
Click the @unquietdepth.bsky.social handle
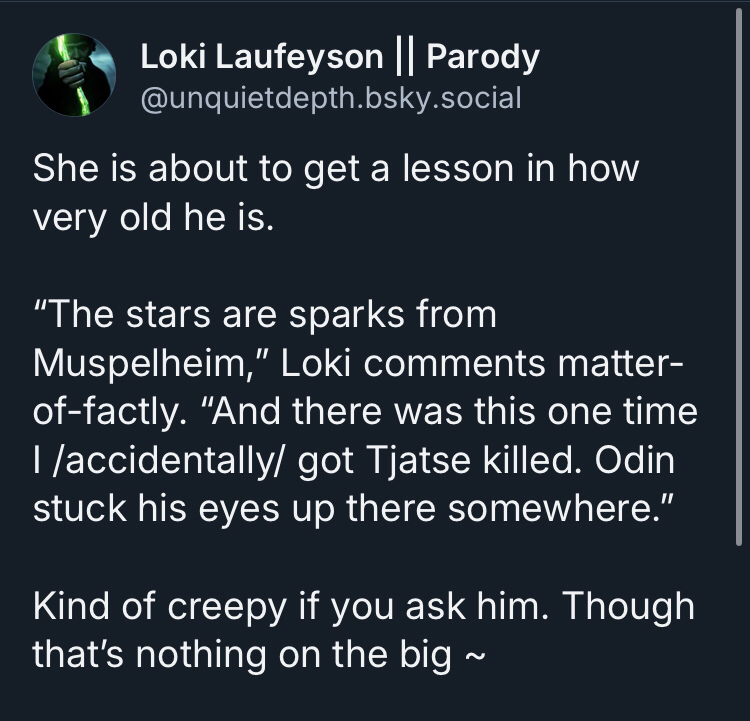pos(330,98)
